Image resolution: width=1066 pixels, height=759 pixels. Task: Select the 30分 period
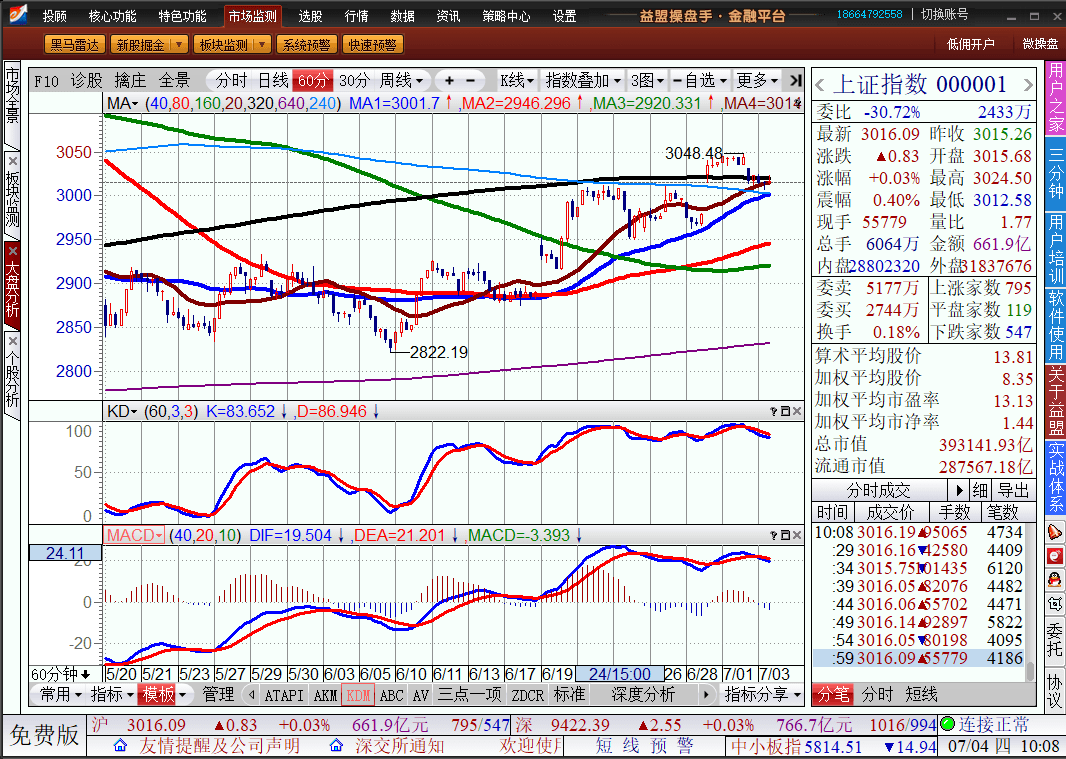pyautogui.click(x=354, y=81)
